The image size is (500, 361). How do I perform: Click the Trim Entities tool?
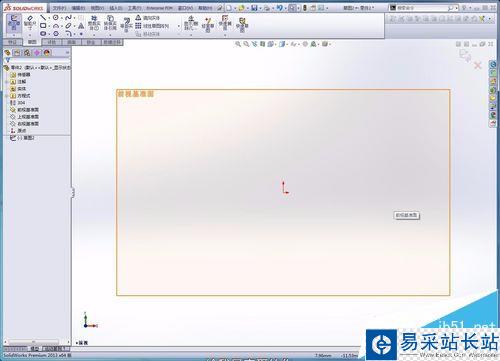tap(94, 23)
